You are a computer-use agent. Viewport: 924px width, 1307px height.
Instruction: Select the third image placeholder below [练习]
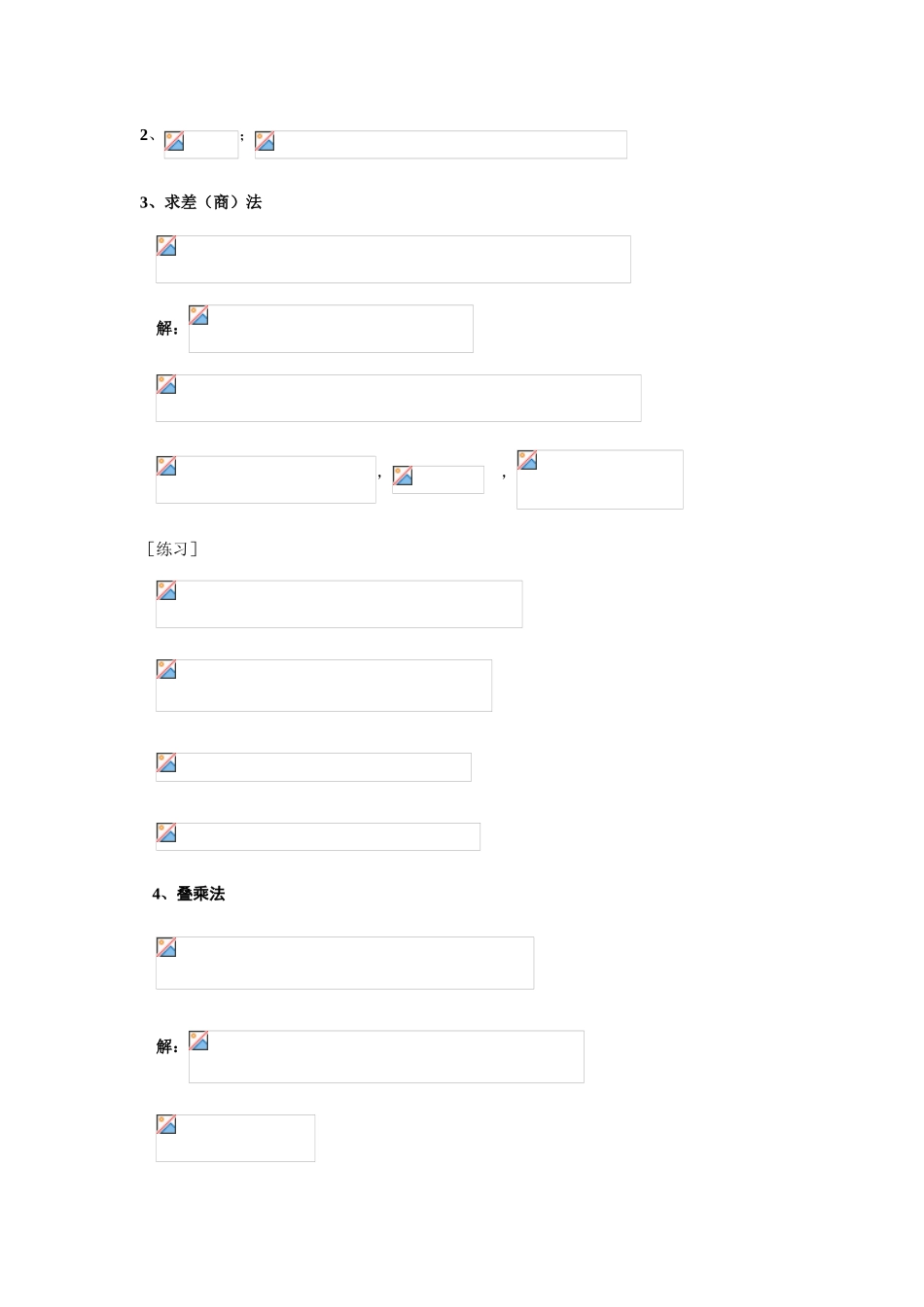click(313, 766)
